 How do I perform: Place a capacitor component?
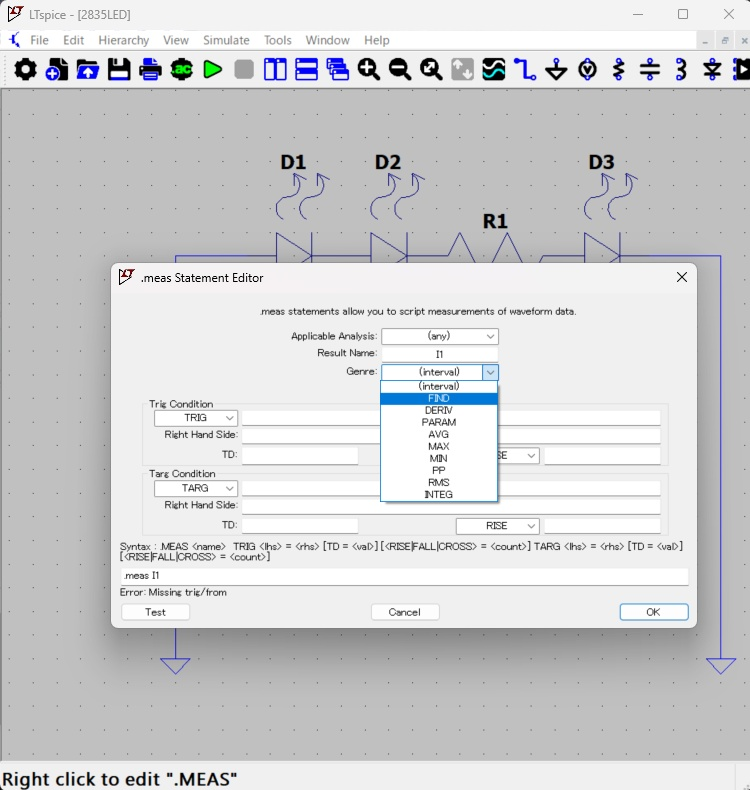tap(650, 70)
